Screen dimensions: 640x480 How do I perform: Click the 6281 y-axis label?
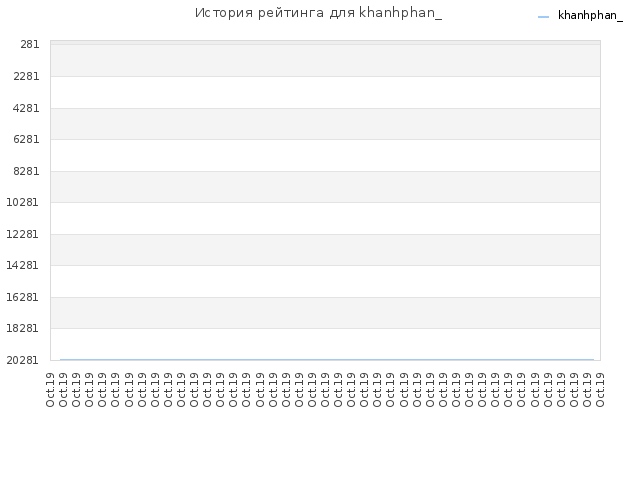[x=26, y=139]
